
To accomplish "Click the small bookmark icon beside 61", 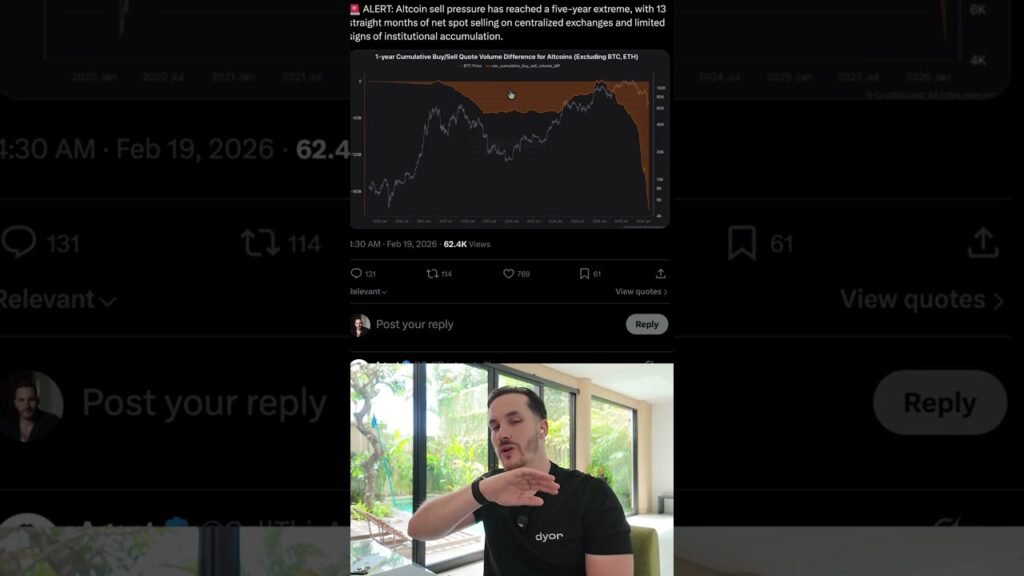I will (584, 274).
